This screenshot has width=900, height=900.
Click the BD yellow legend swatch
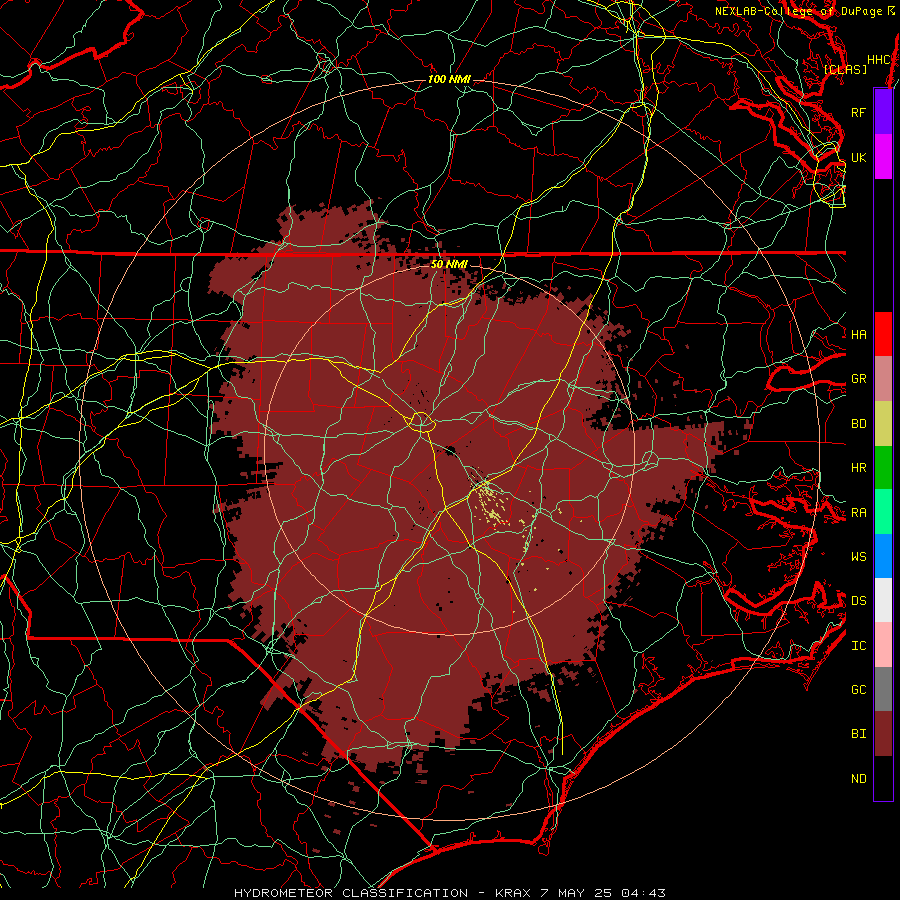[x=883, y=424]
